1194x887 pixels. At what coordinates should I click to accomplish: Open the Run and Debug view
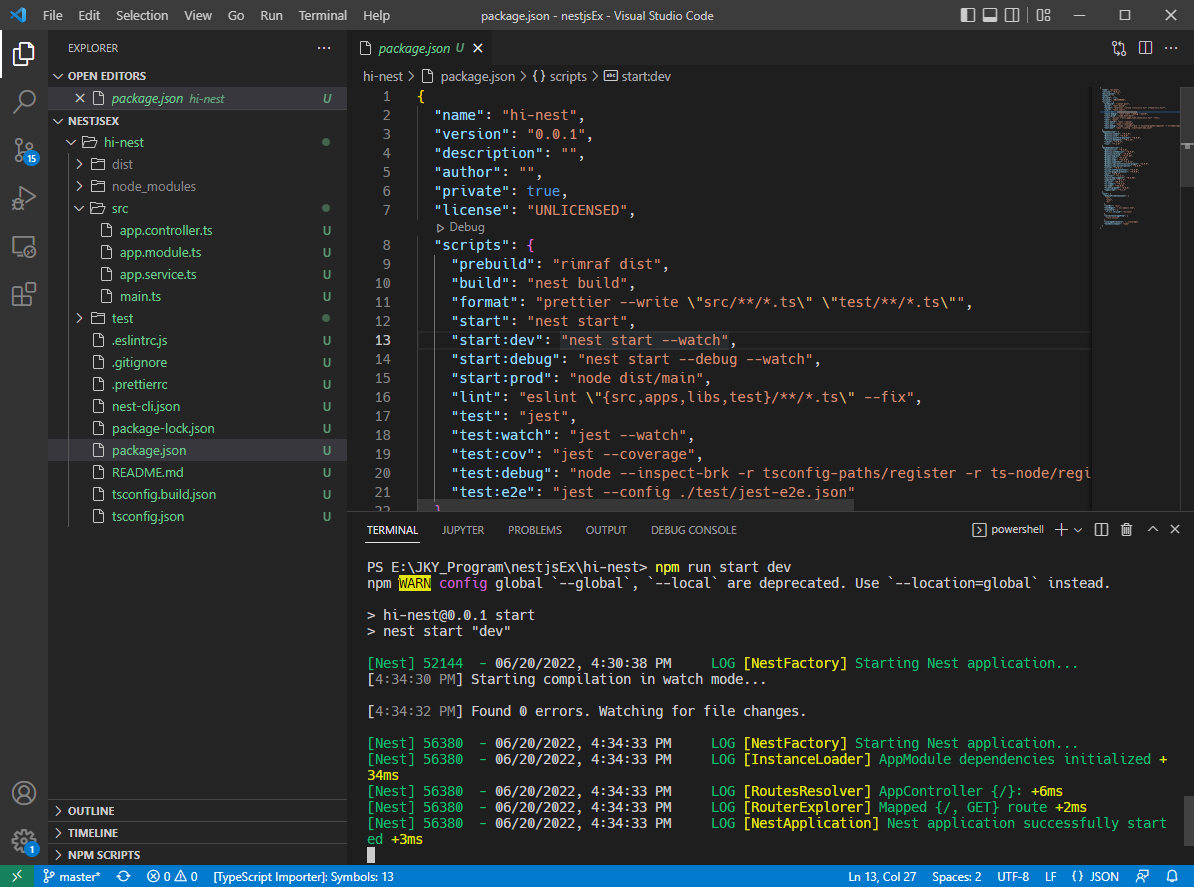pyautogui.click(x=24, y=198)
